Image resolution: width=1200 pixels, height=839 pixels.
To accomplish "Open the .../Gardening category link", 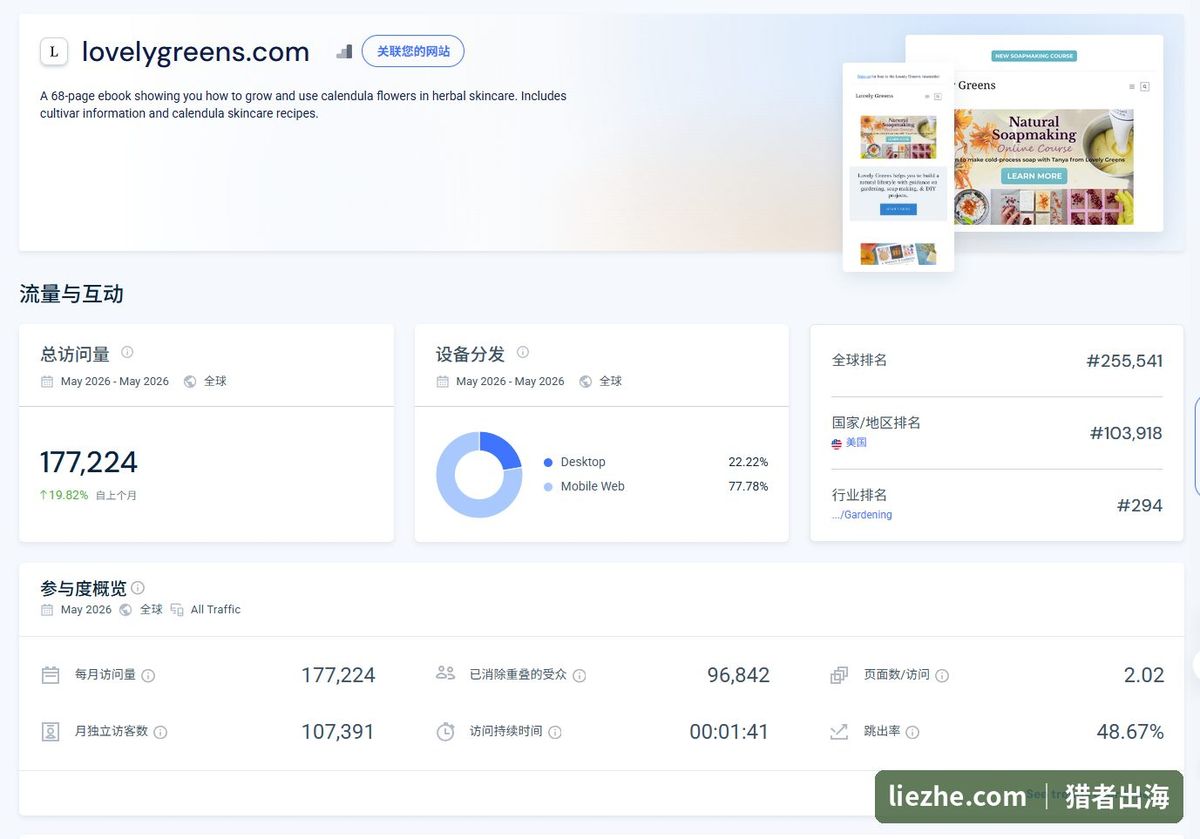I will point(862,515).
